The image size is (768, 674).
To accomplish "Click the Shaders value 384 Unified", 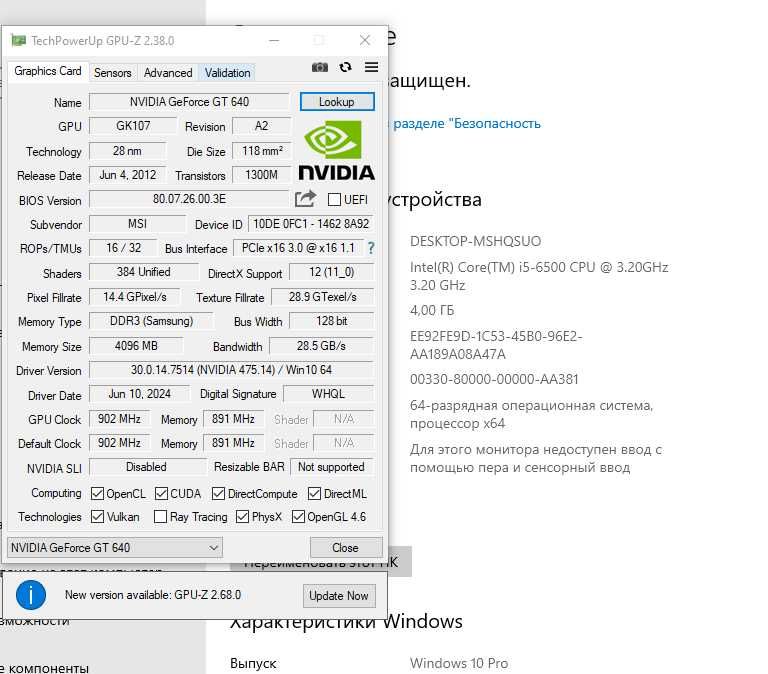I will 144,272.
